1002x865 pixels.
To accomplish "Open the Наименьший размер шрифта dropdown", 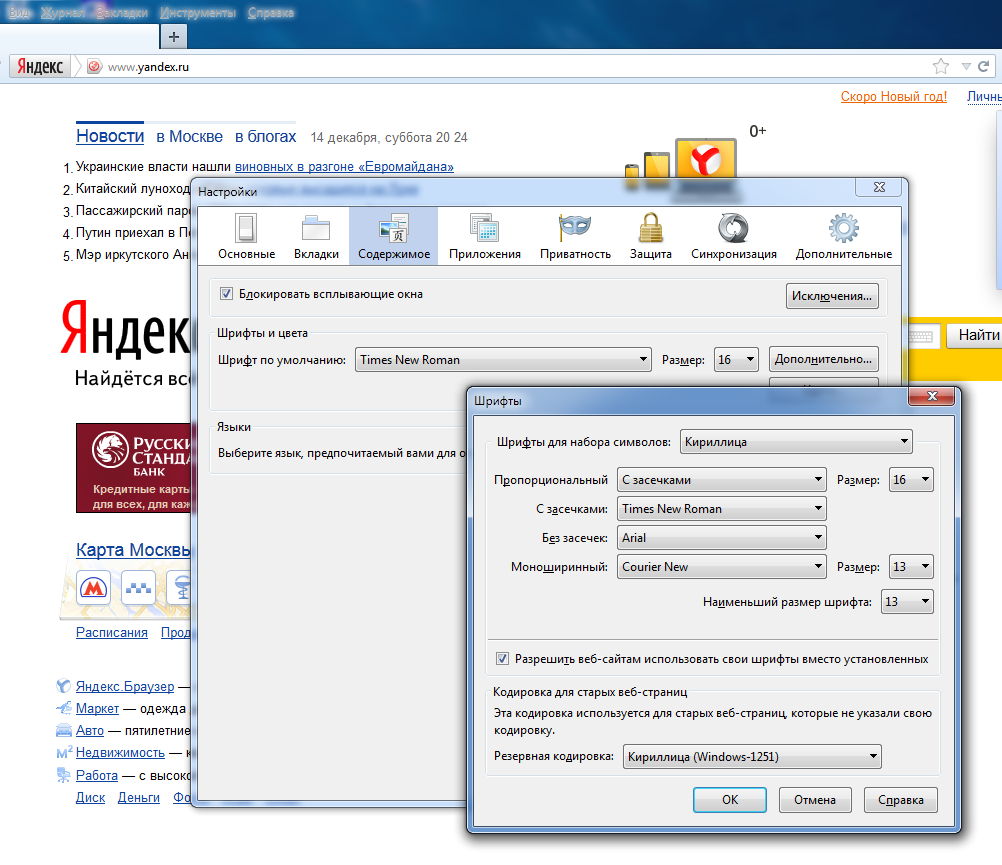I will tap(907, 602).
